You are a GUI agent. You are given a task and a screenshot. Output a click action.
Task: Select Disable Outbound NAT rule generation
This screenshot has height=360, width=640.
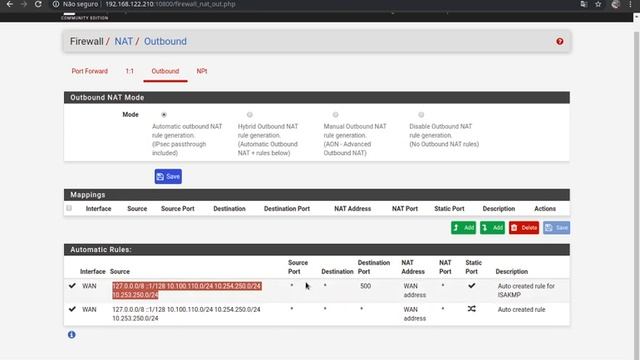[421, 115]
